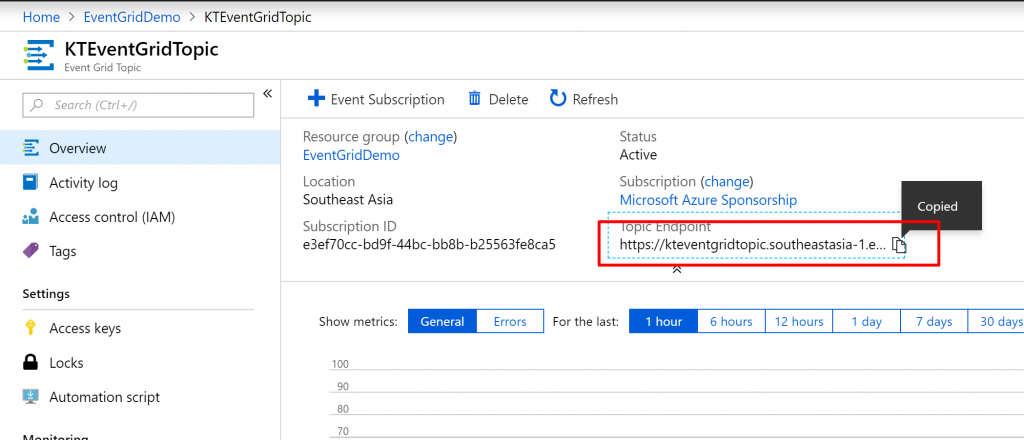Click the Event Grid Topic logo icon
The image size is (1024, 440).
point(39,55)
